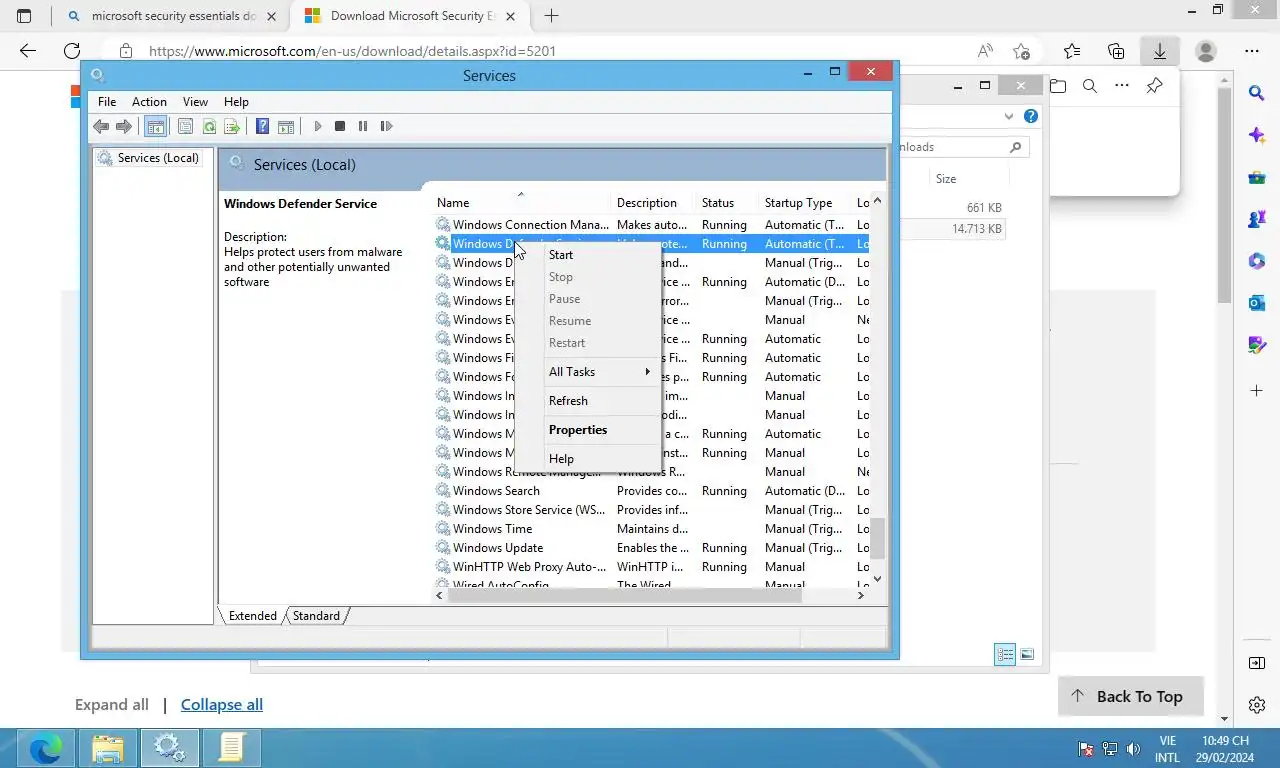Open the File menu in Services

click(x=107, y=102)
